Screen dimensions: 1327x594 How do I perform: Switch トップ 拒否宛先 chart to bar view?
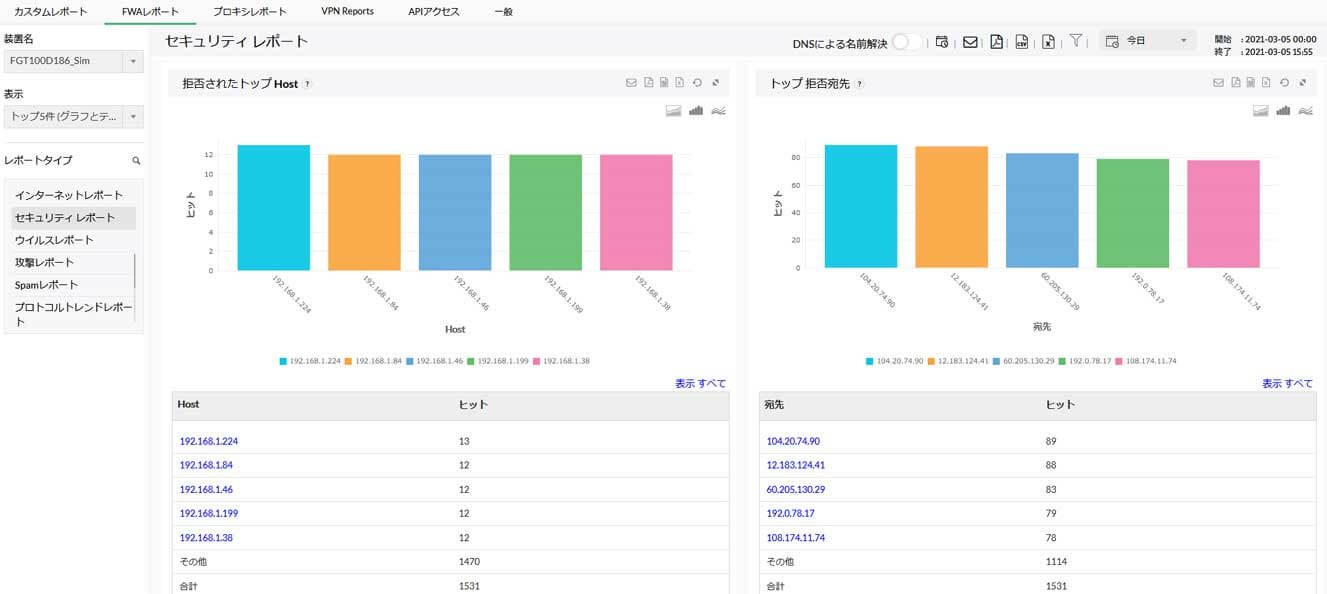(1283, 110)
